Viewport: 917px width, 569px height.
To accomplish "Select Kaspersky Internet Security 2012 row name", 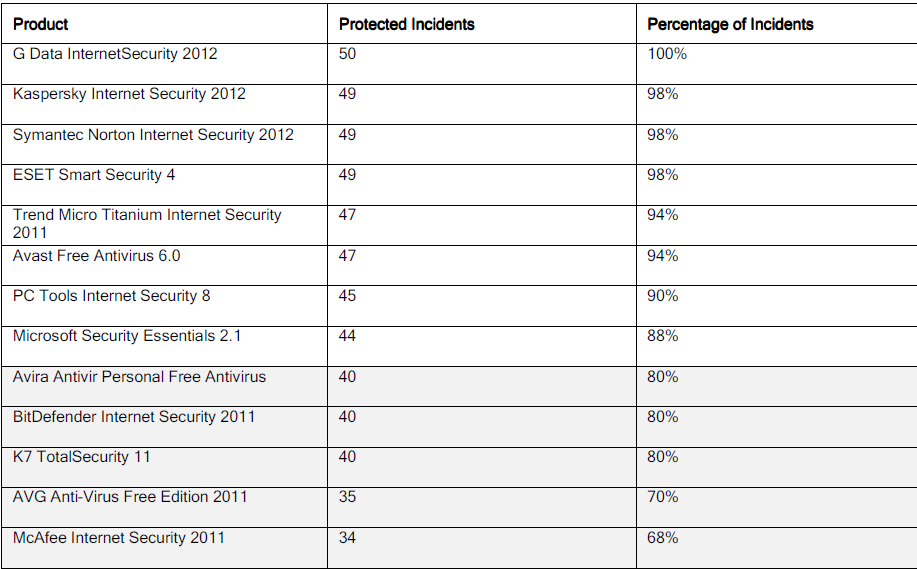I will [129, 94].
